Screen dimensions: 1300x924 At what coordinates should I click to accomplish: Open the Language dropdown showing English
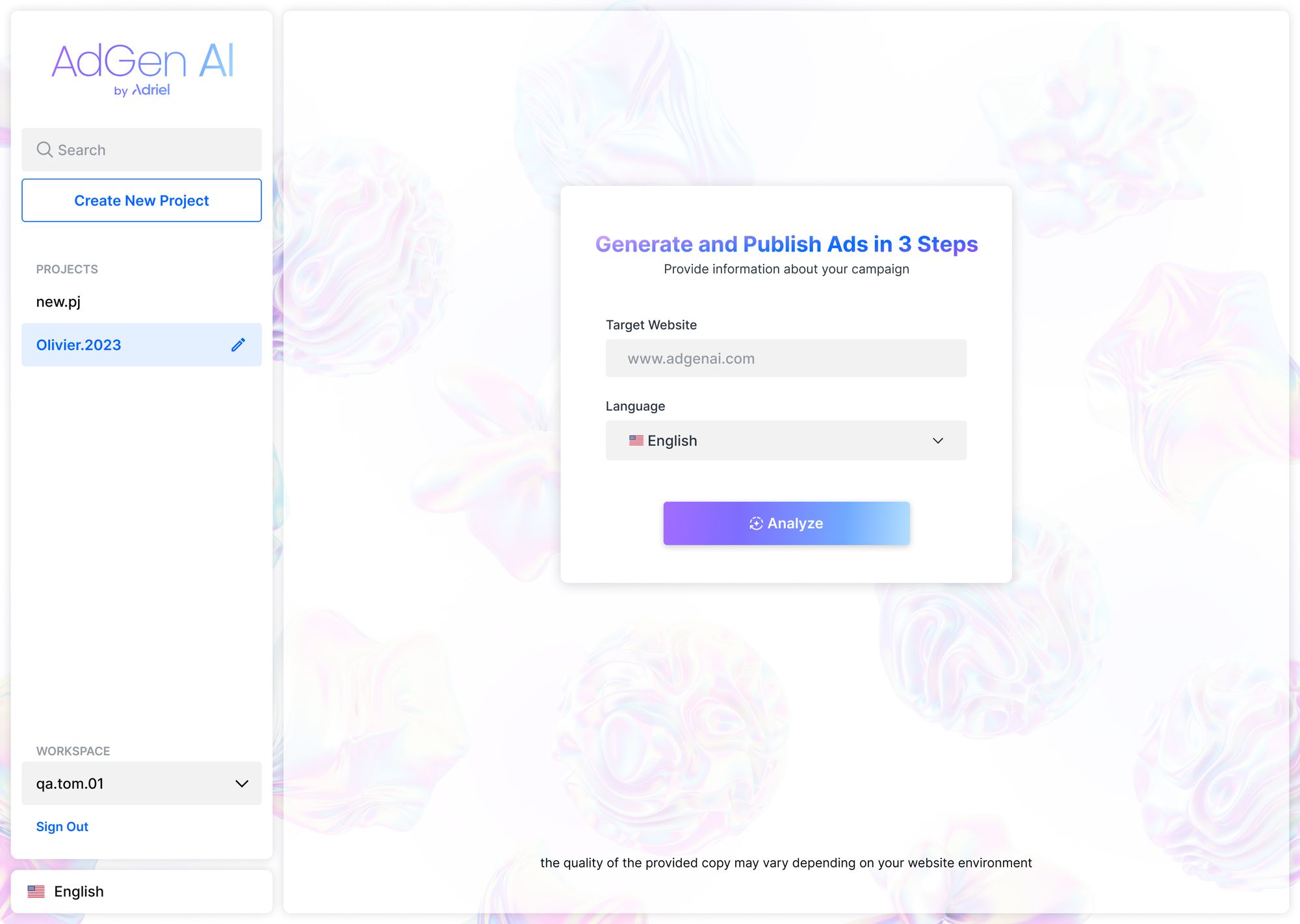(785, 440)
